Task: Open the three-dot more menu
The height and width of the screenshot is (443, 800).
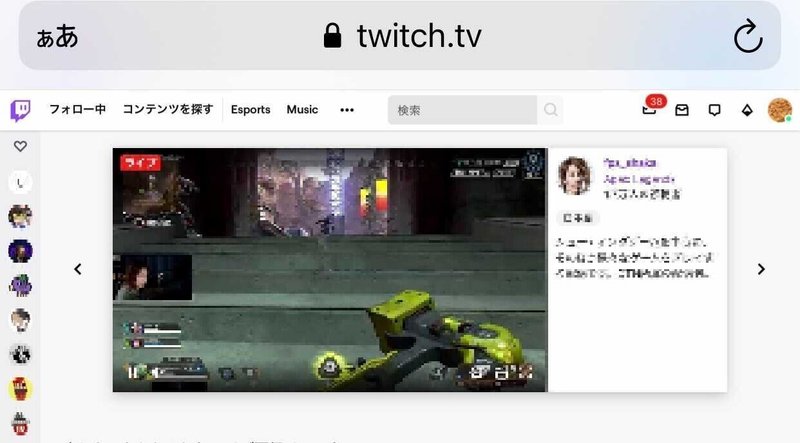Action: [347, 110]
